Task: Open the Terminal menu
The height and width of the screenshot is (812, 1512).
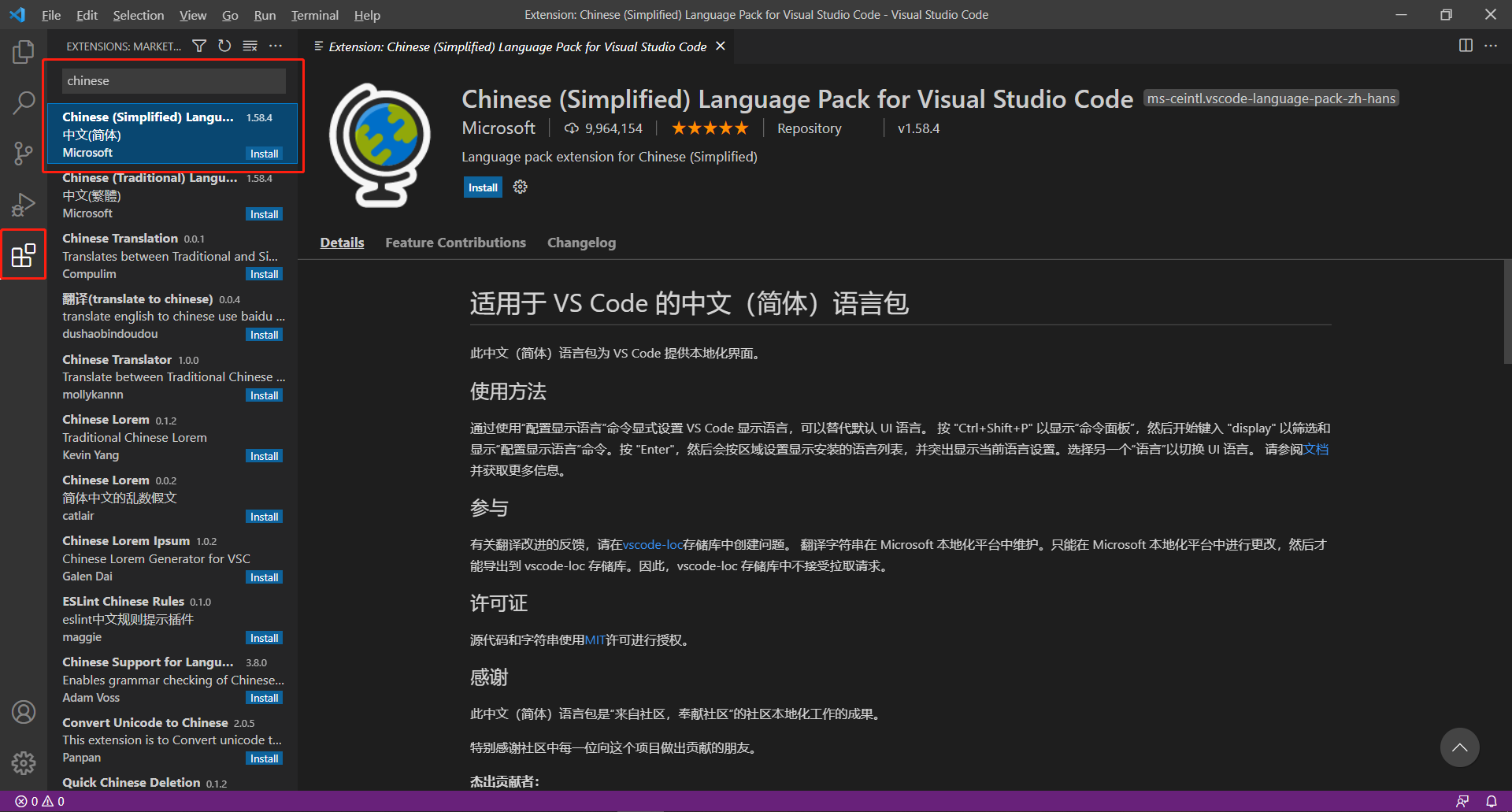Action: pyautogui.click(x=314, y=14)
